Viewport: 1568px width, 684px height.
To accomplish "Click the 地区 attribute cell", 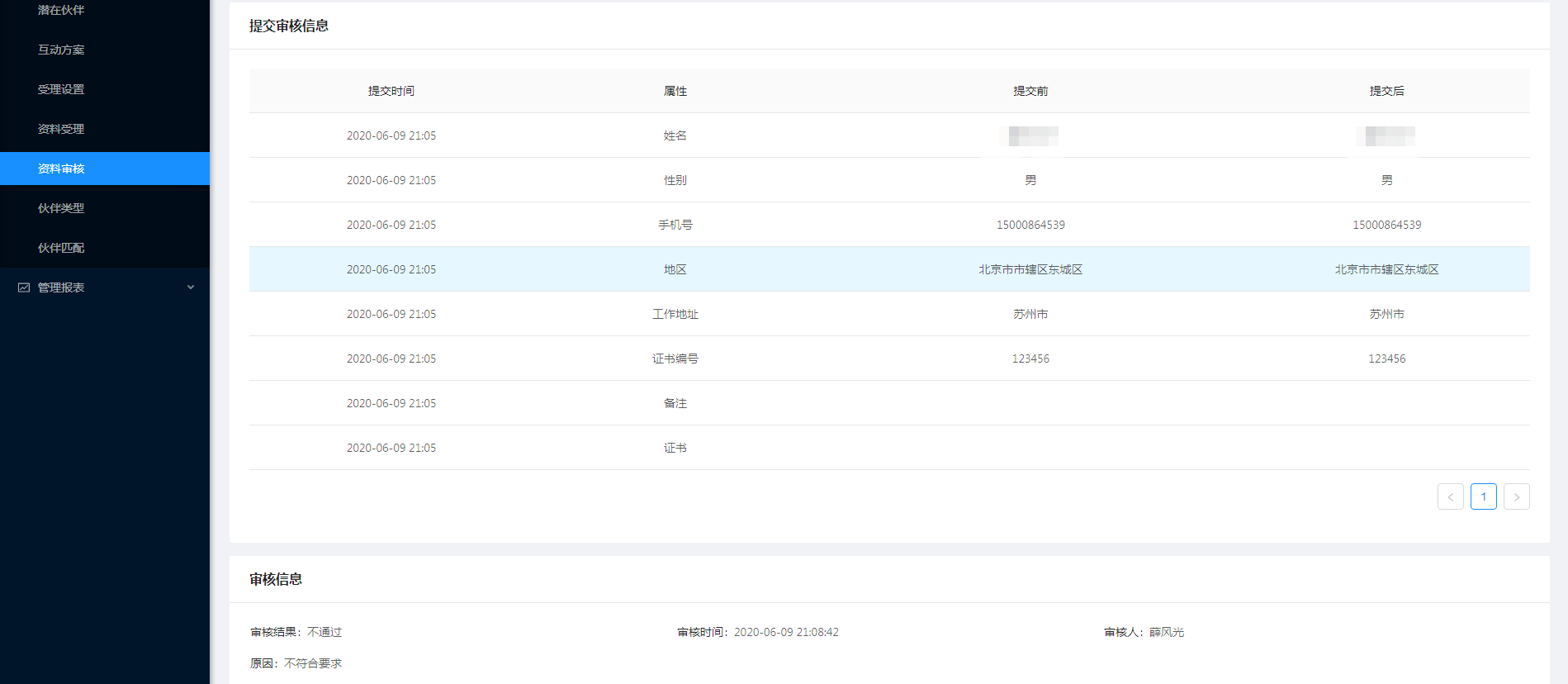I will pos(675,269).
